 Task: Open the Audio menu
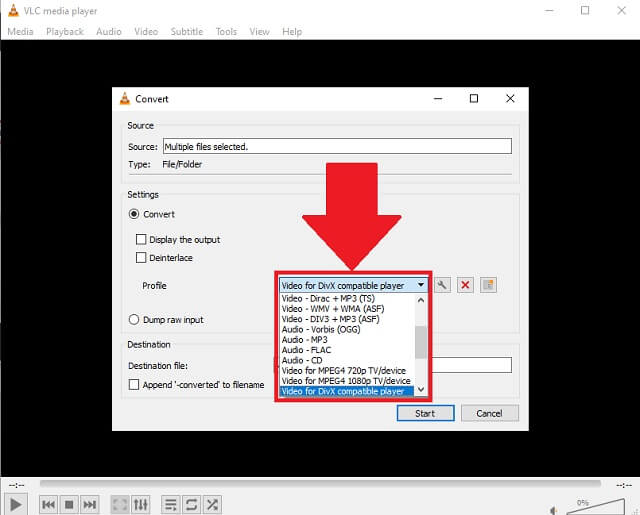109,31
